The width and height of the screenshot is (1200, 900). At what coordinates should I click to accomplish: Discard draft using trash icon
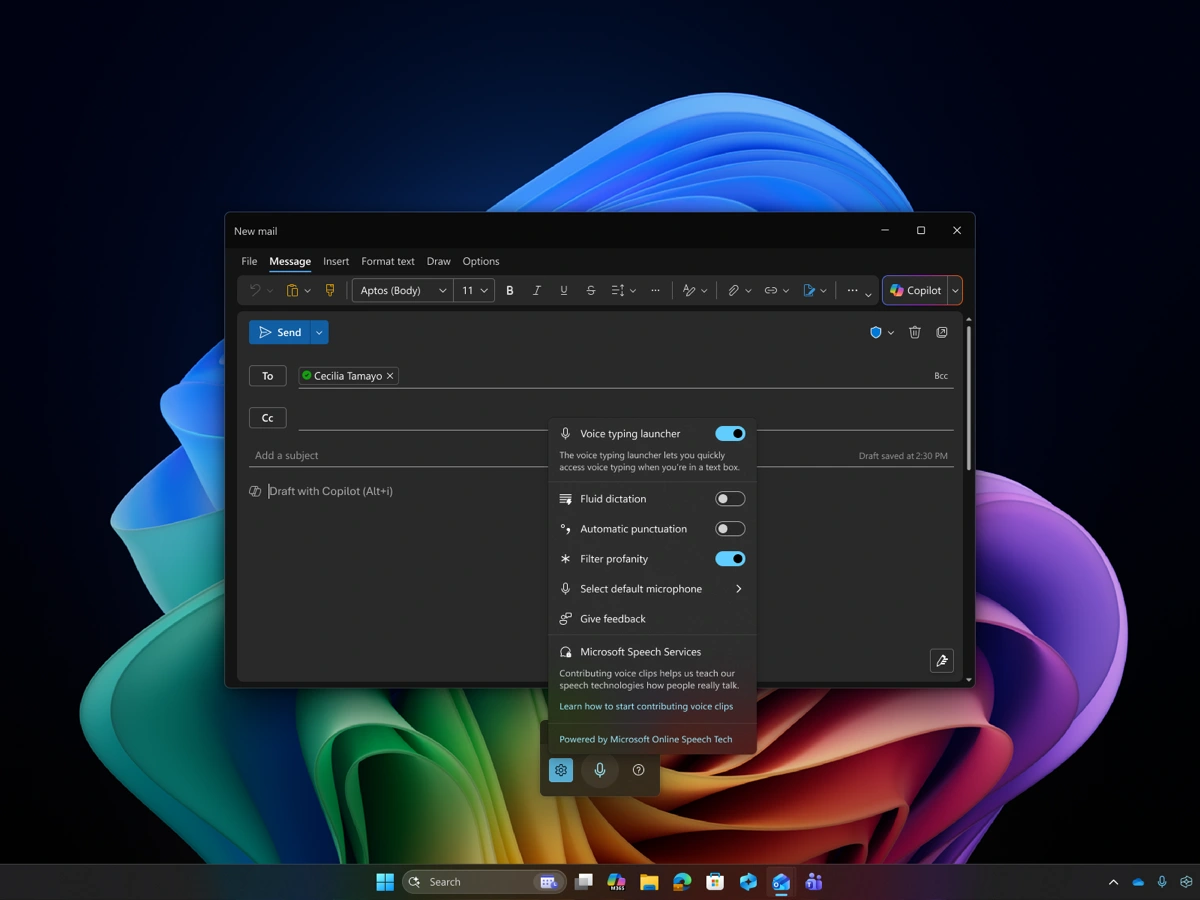(915, 332)
